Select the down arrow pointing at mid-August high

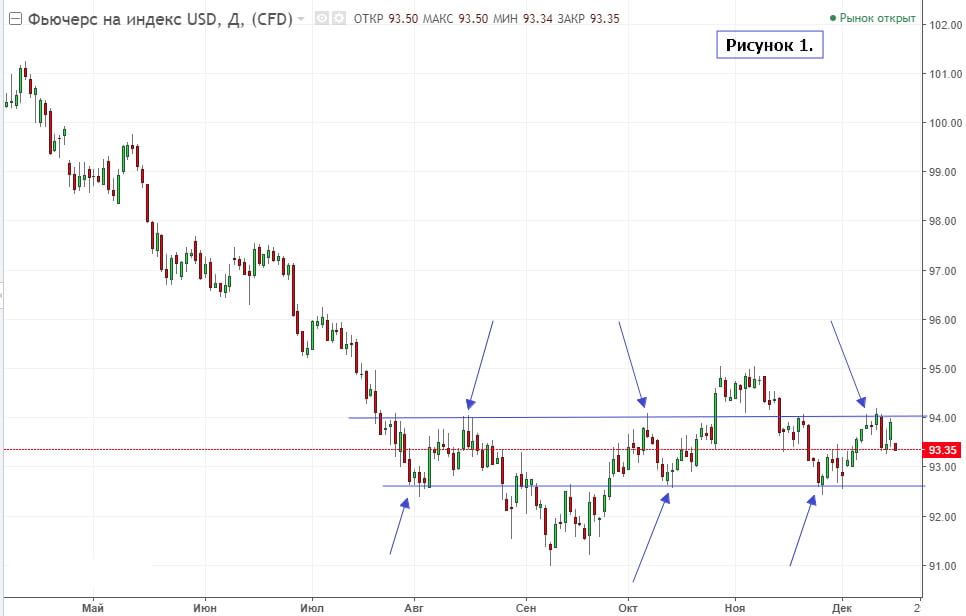pyautogui.click(x=480, y=362)
